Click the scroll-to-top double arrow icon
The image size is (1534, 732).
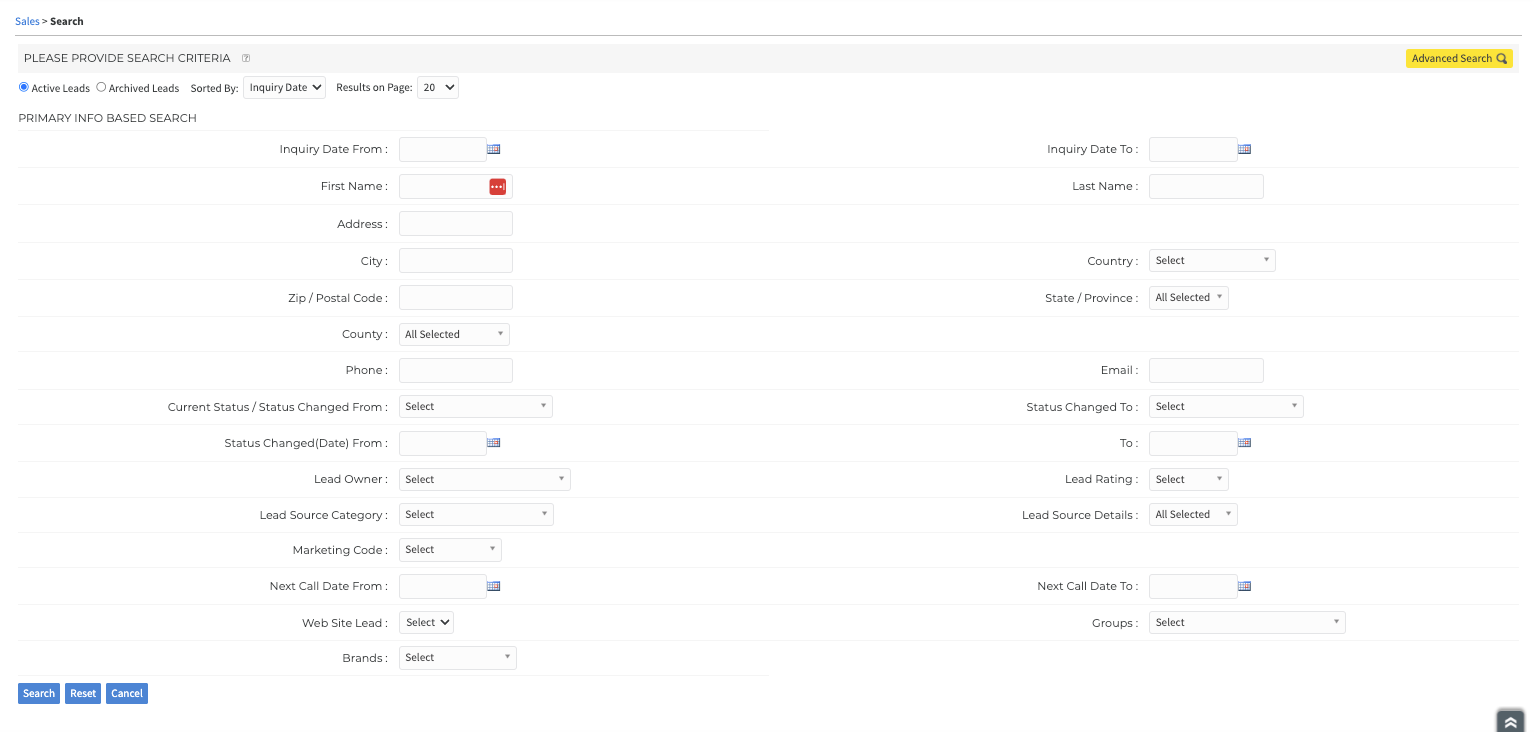tap(1510, 722)
